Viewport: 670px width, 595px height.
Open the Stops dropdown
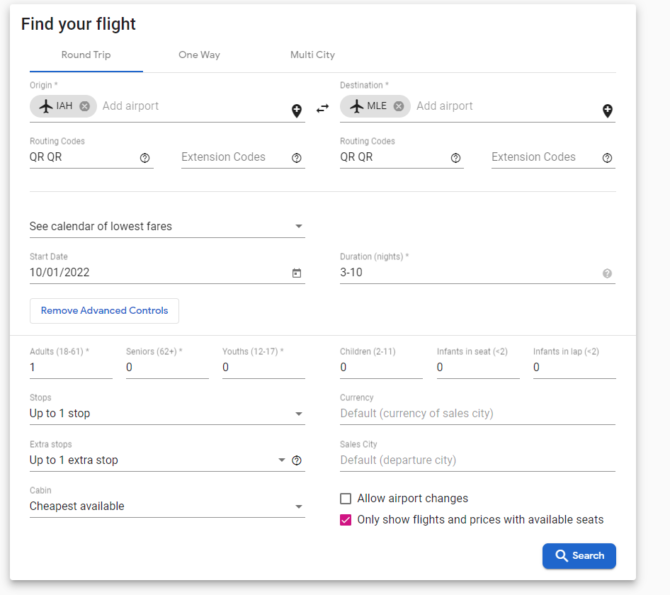(x=167, y=413)
